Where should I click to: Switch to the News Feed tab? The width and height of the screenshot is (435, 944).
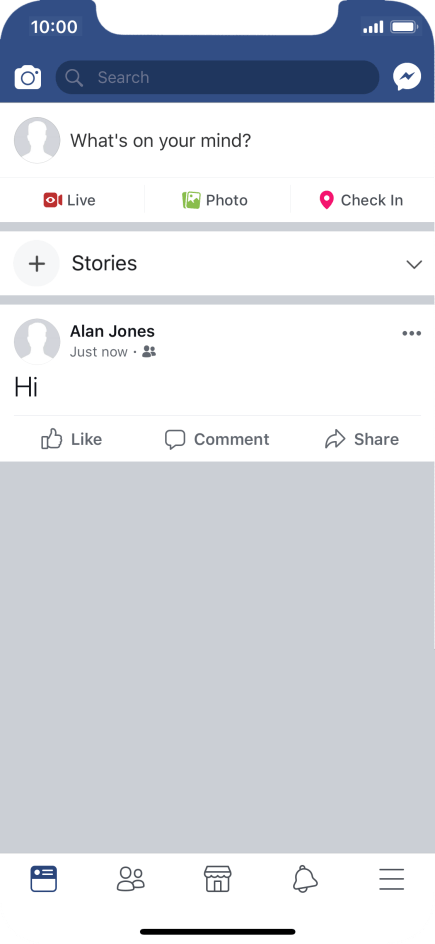pyautogui.click(x=44, y=879)
